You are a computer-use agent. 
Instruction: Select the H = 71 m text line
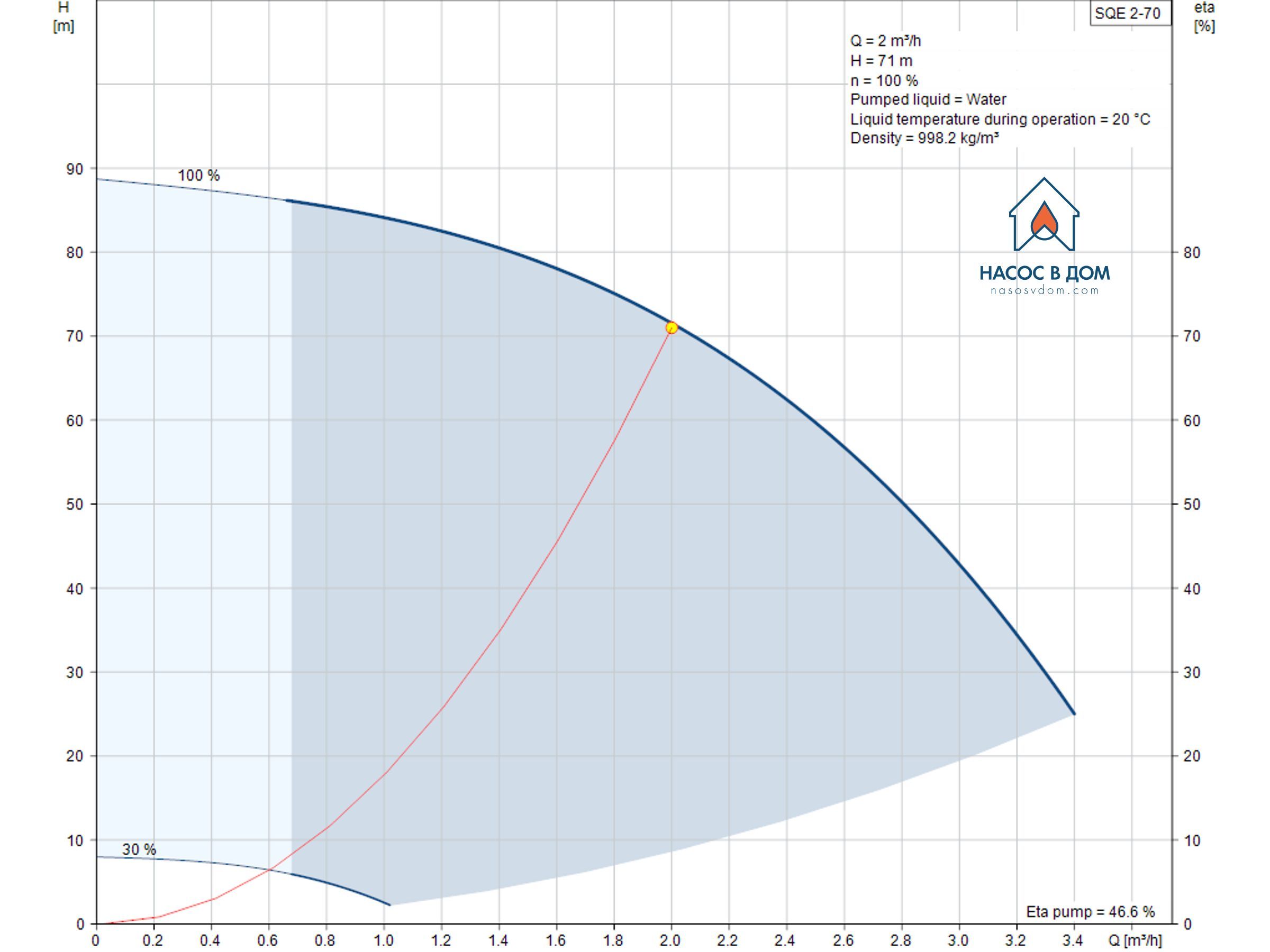[x=881, y=60]
